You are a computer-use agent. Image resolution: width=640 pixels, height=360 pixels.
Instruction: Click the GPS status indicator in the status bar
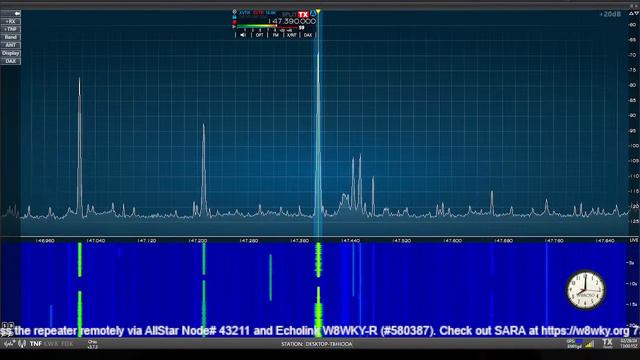click(x=575, y=344)
